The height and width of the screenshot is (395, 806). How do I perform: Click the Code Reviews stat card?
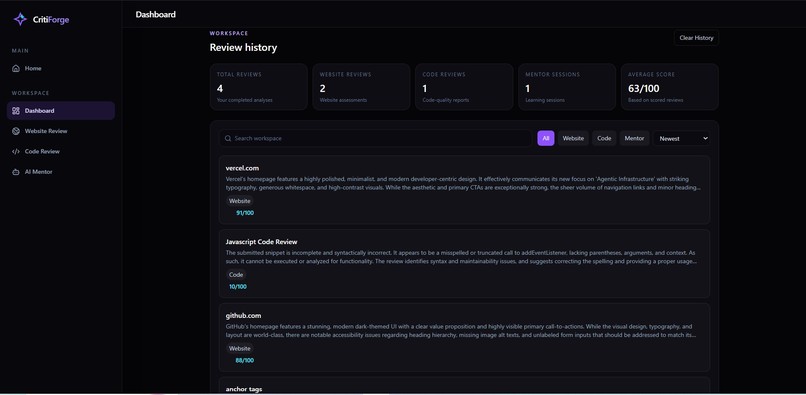pyautogui.click(x=464, y=87)
